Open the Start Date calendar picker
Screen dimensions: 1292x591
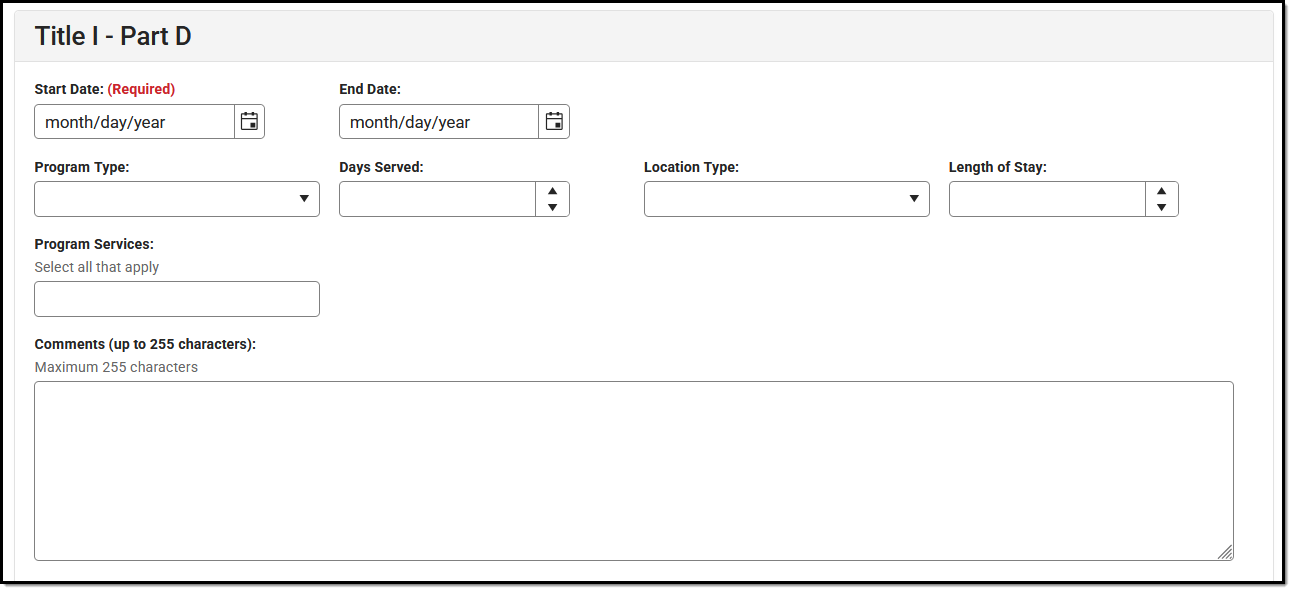(249, 121)
